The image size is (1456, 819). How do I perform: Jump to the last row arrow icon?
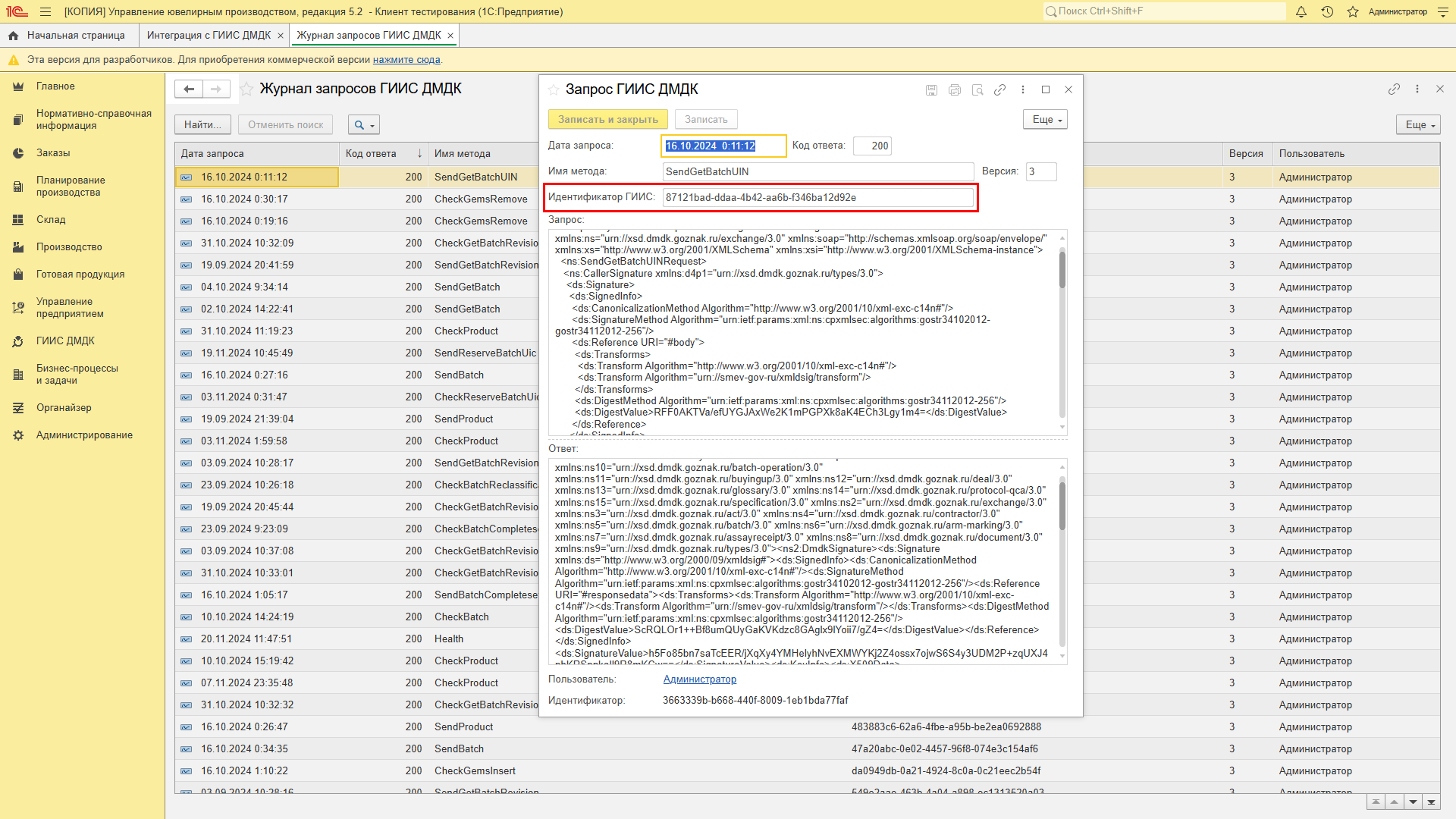(1431, 802)
